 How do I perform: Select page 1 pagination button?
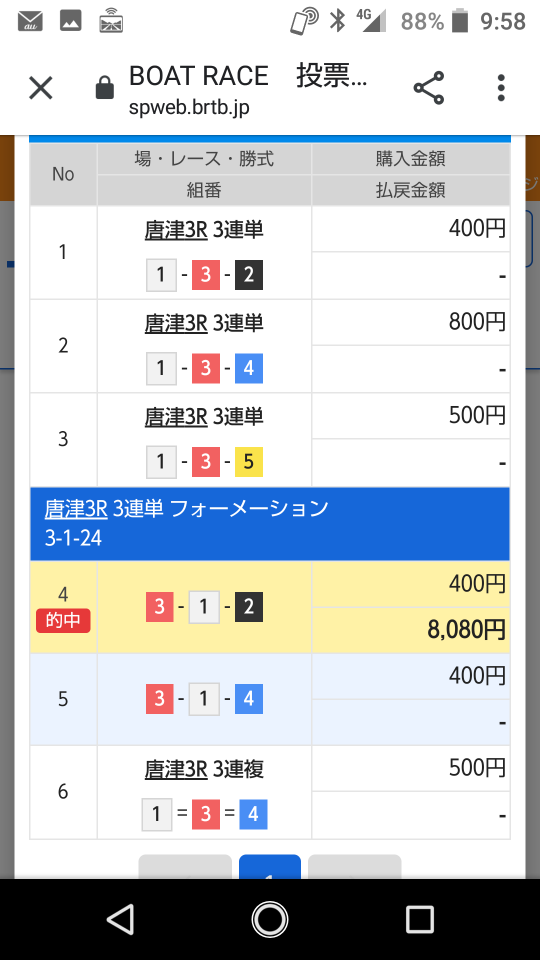click(x=269, y=867)
